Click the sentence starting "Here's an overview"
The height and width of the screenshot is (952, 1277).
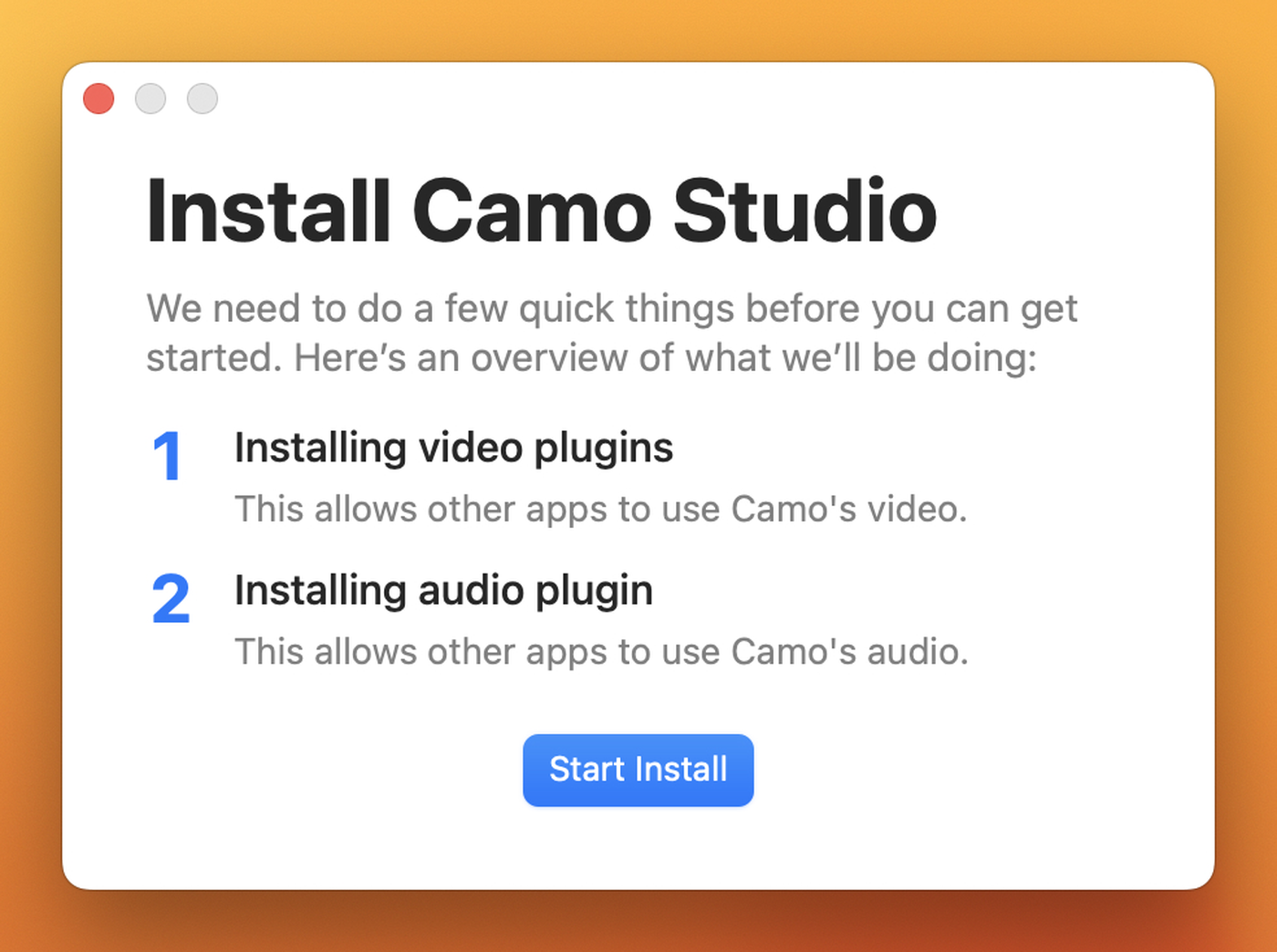point(665,357)
